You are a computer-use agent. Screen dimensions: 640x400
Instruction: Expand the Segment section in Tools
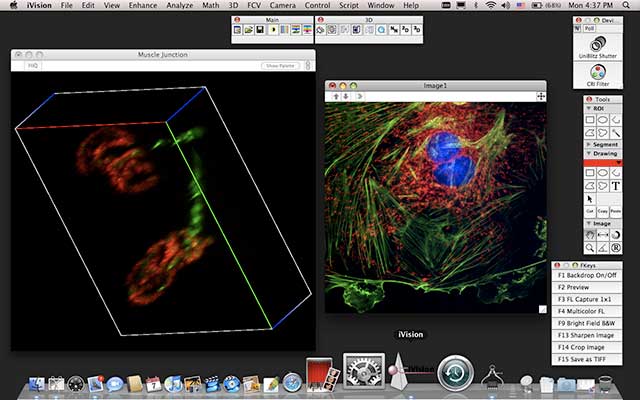coord(589,144)
